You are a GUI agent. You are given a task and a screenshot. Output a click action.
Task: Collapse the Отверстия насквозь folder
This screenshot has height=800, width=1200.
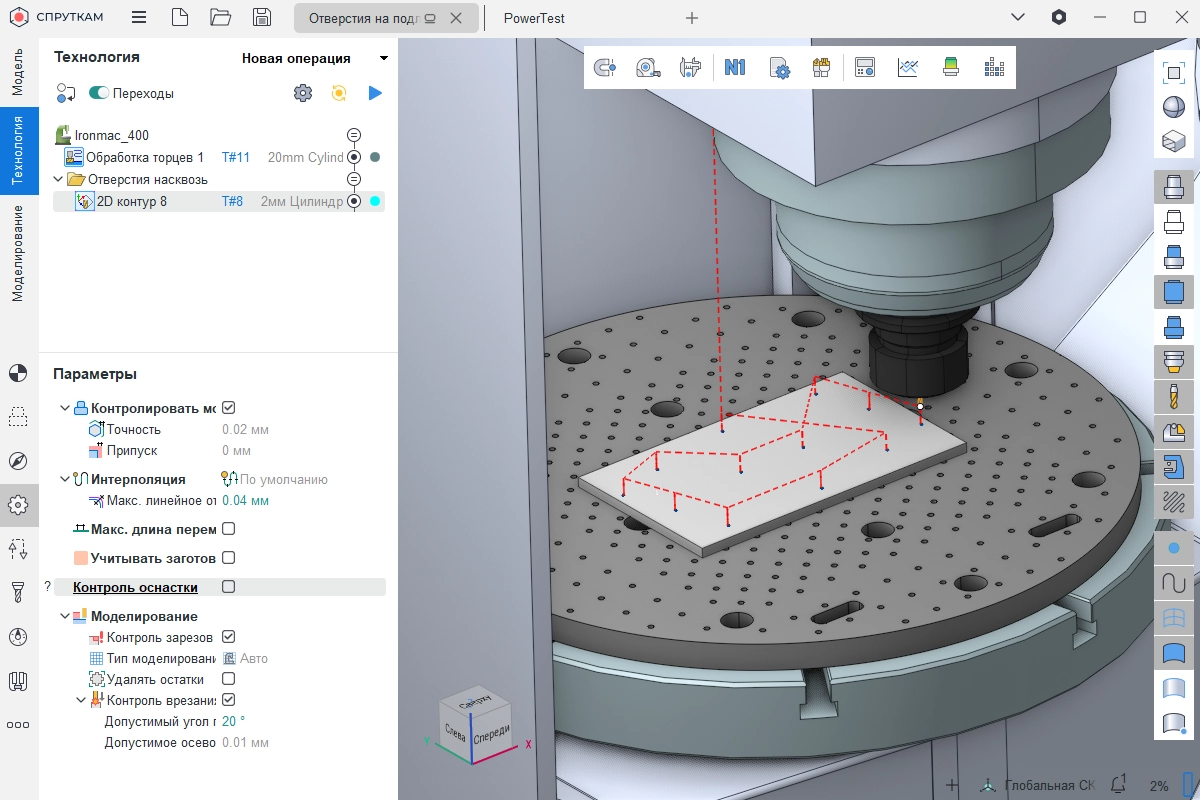pyautogui.click(x=60, y=179)
